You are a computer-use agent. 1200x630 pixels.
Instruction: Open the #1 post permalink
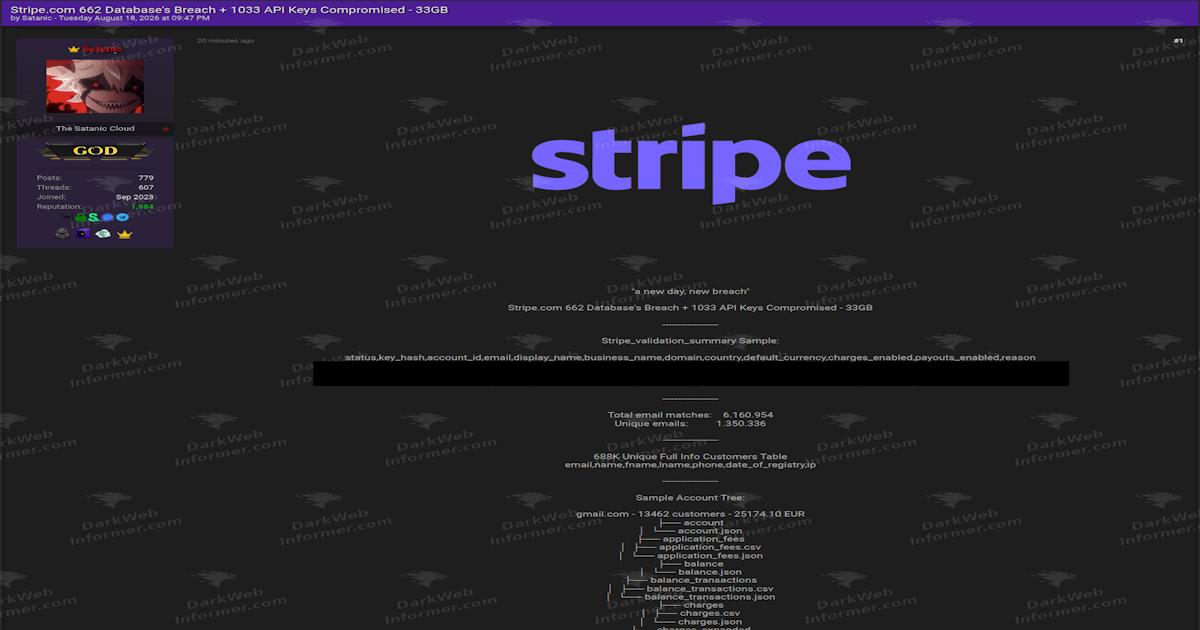click(x=1179, y=41)
